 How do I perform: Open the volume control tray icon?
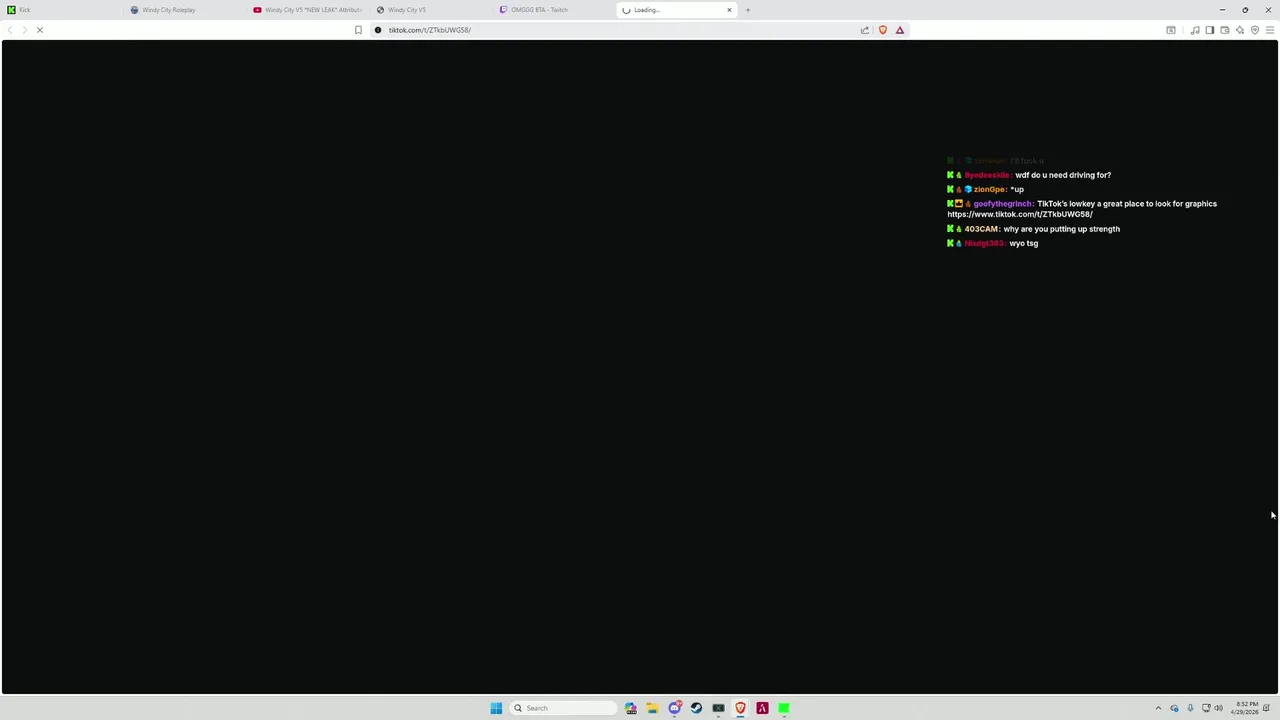tap(1218, 708)
